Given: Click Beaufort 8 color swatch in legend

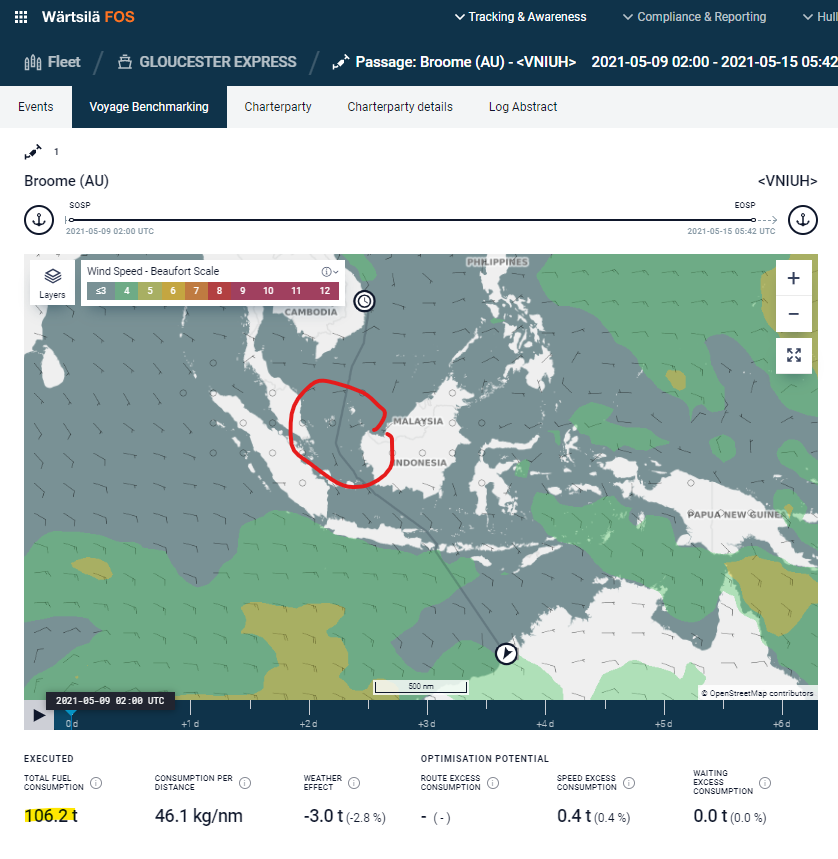Looking at the screenshot, I should click(x=221, y=291).
